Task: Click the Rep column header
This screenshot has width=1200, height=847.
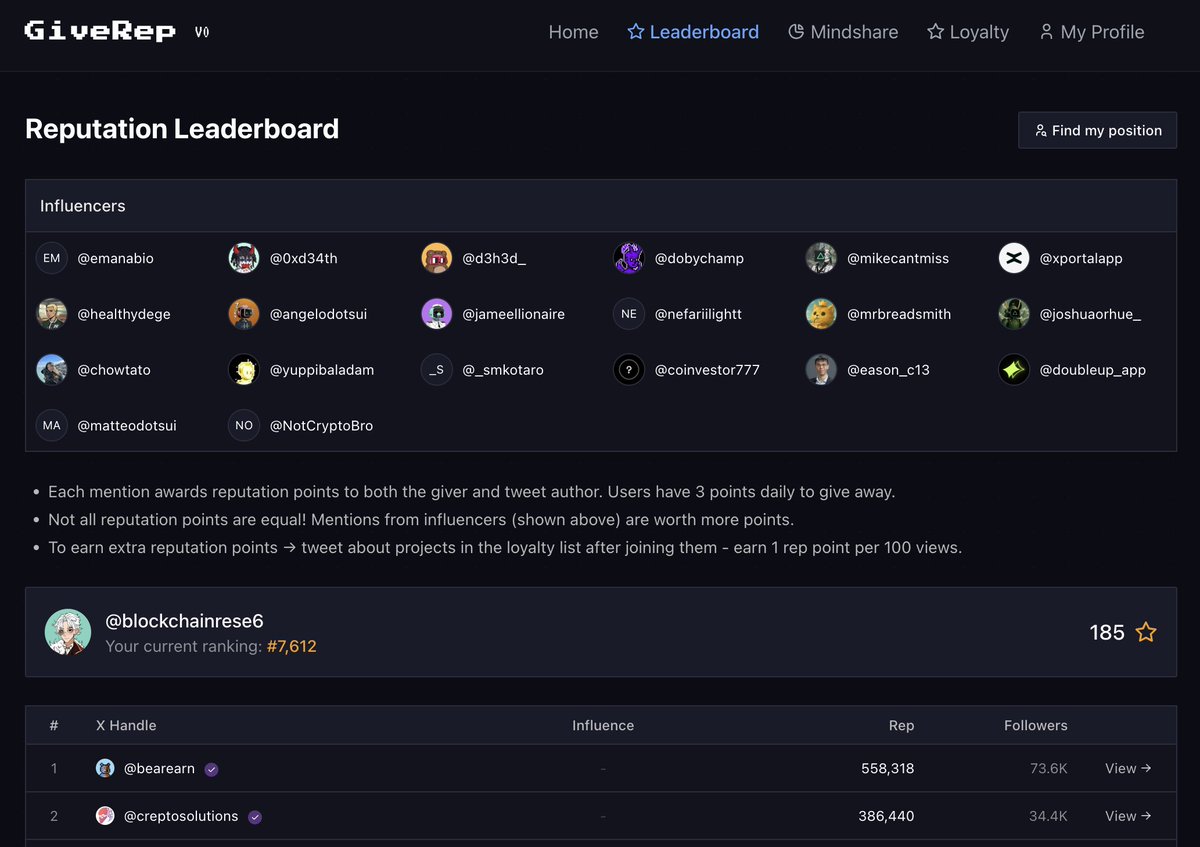Action: 901,725
